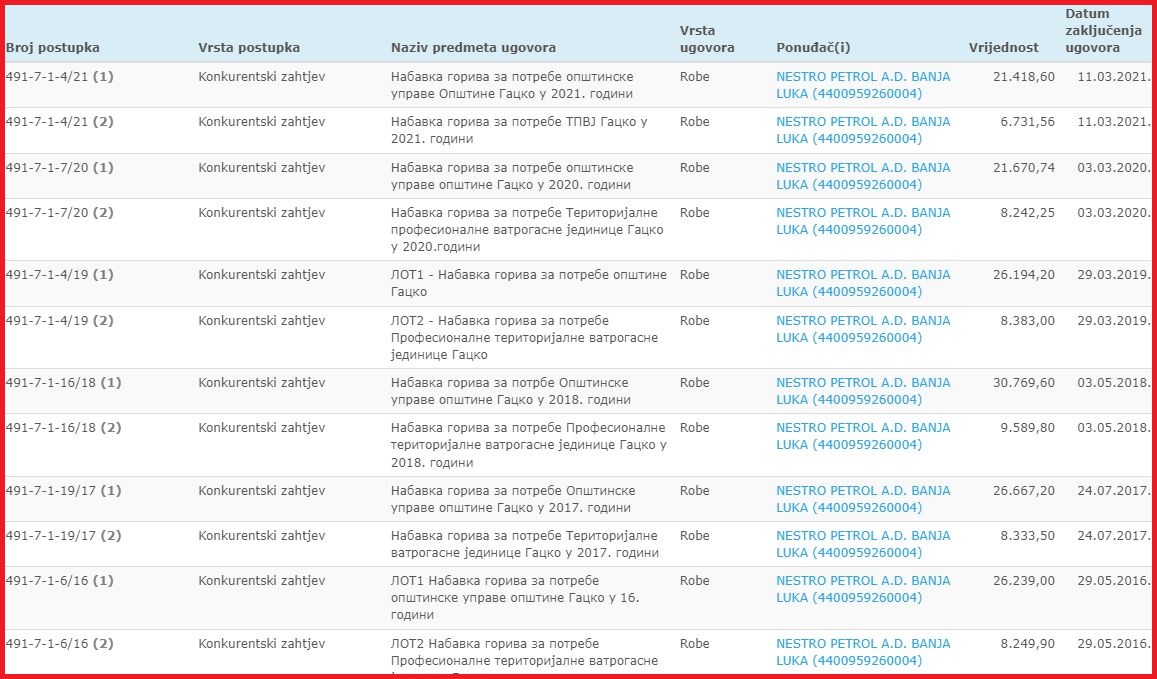The width and height of the screenshot is (1157, 679).
Task: Click the Vrsta ugovora column header
Action: click(707, 39)
